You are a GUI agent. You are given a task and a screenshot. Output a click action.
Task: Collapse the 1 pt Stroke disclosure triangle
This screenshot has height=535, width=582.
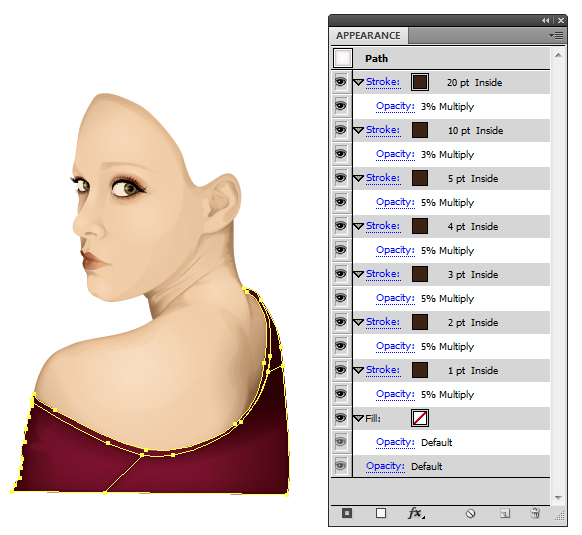pos(358,370)
